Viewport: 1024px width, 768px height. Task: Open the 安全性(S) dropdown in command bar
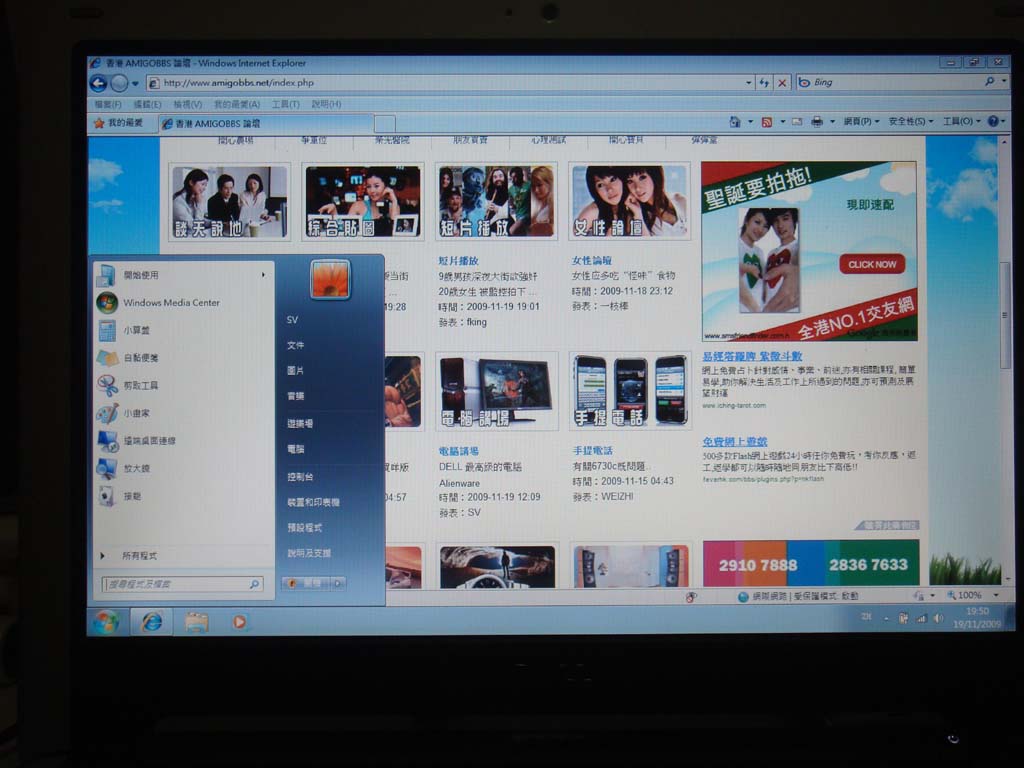coord(911,121)
